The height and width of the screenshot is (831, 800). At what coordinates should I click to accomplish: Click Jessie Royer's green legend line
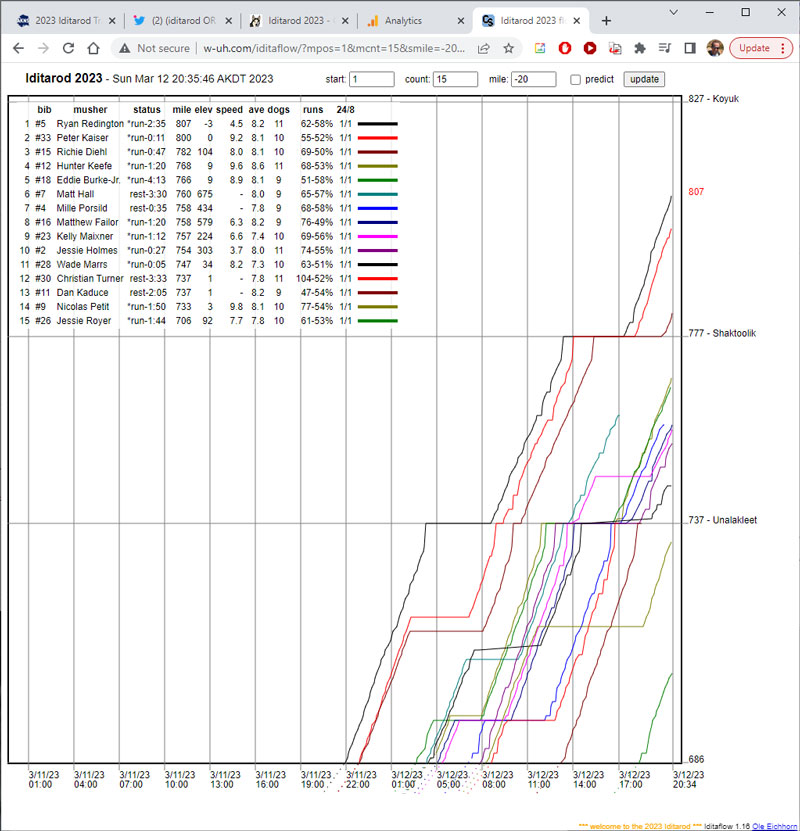pos(378,321)
